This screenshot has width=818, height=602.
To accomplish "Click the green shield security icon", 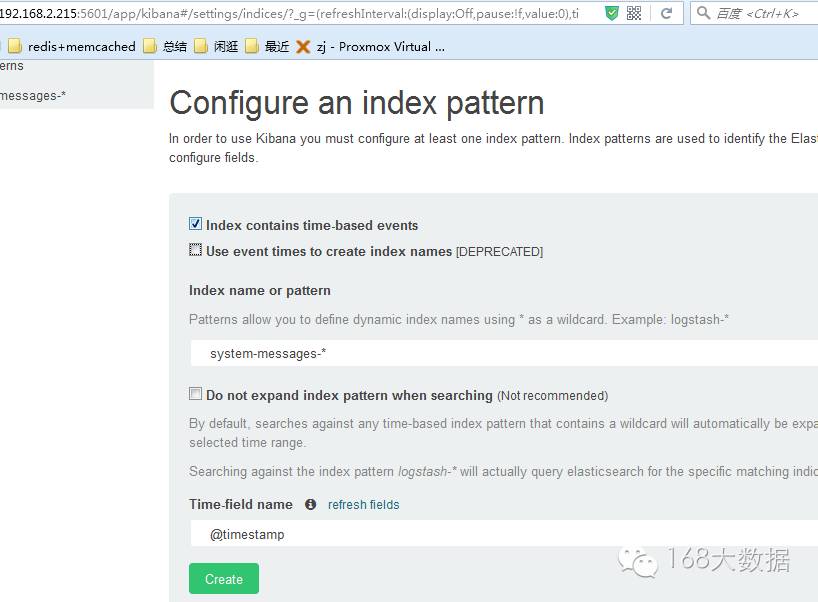I will [612, 13].
